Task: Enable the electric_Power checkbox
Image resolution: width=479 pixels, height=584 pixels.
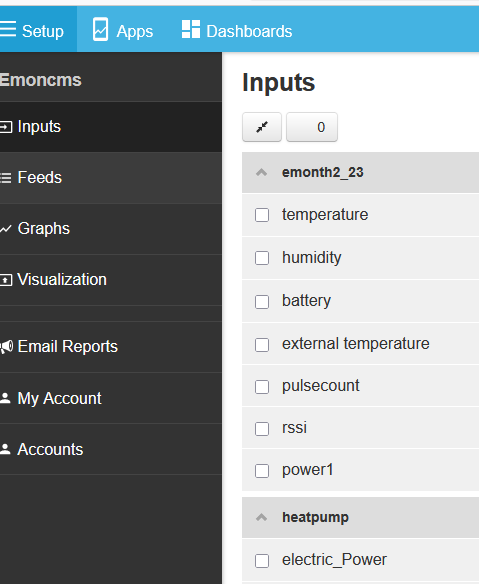Action: point(262,561)
